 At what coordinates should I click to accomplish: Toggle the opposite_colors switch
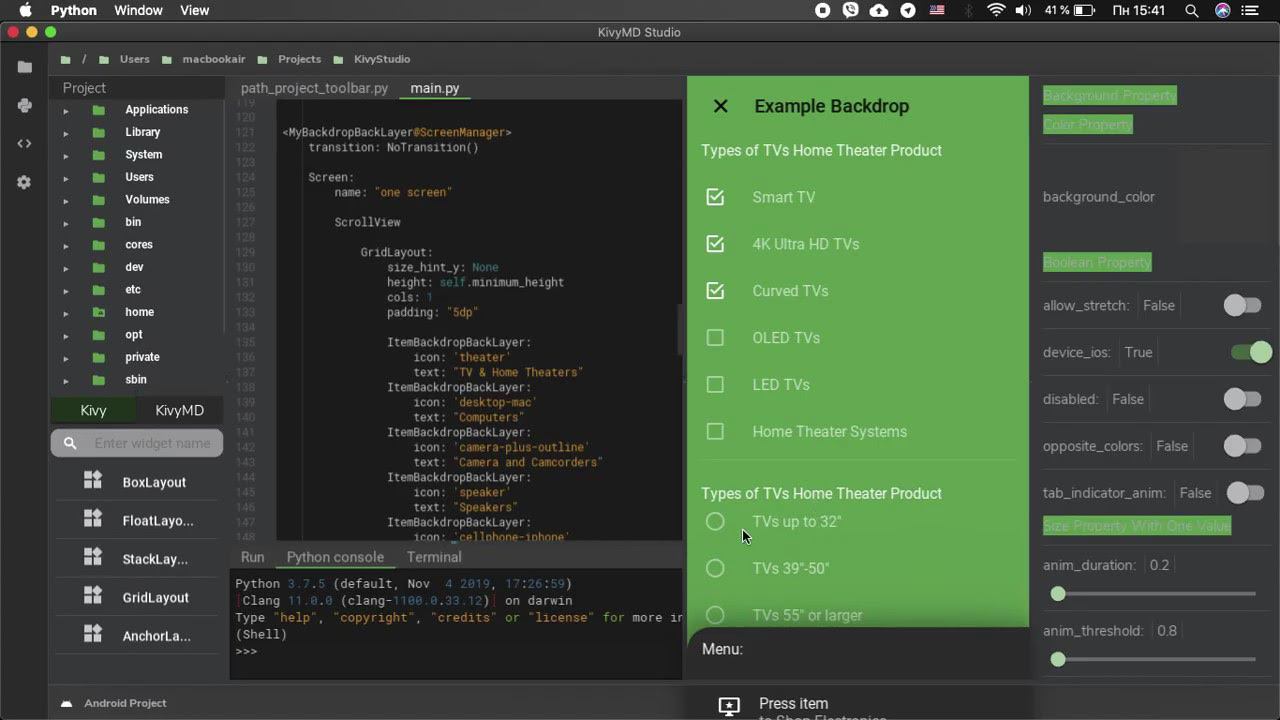coord(1243,446)
